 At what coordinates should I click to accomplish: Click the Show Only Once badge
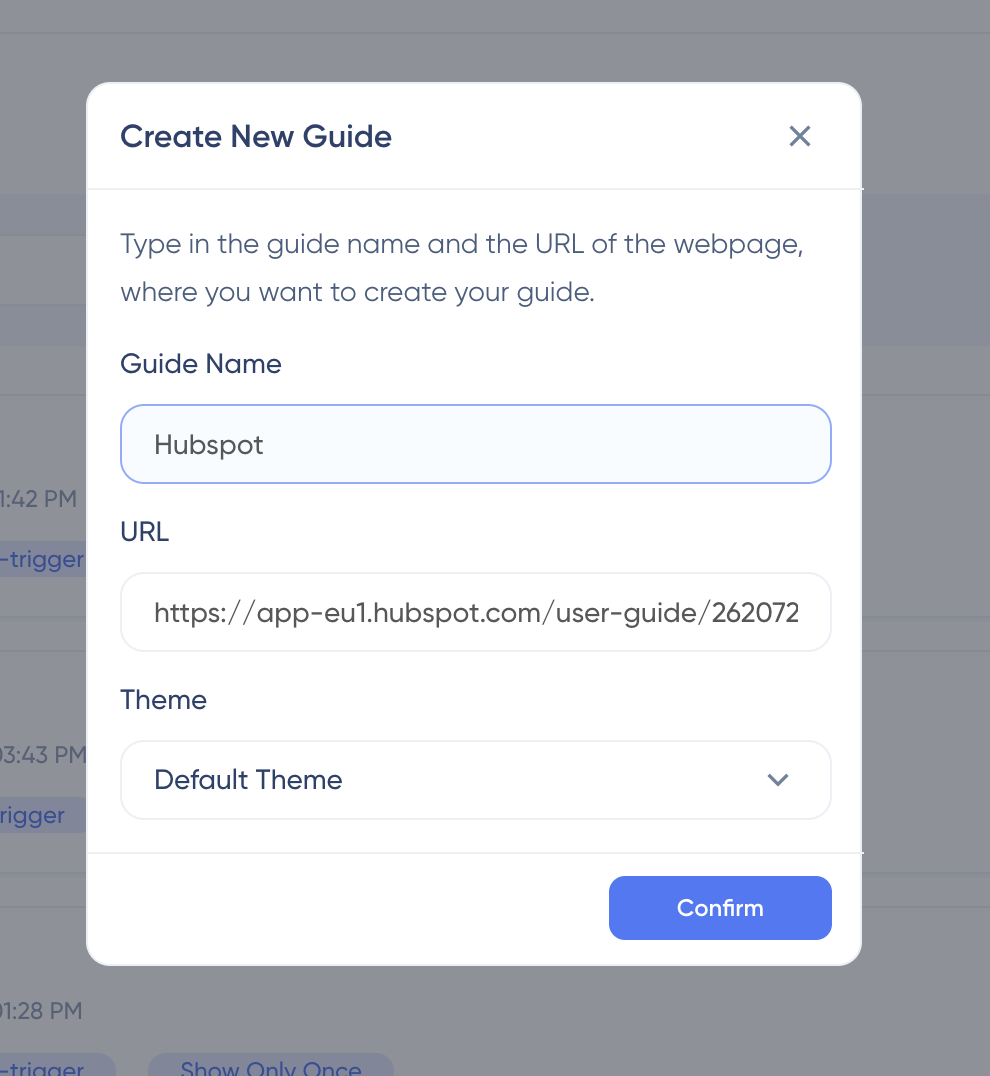coord(270,1068)
